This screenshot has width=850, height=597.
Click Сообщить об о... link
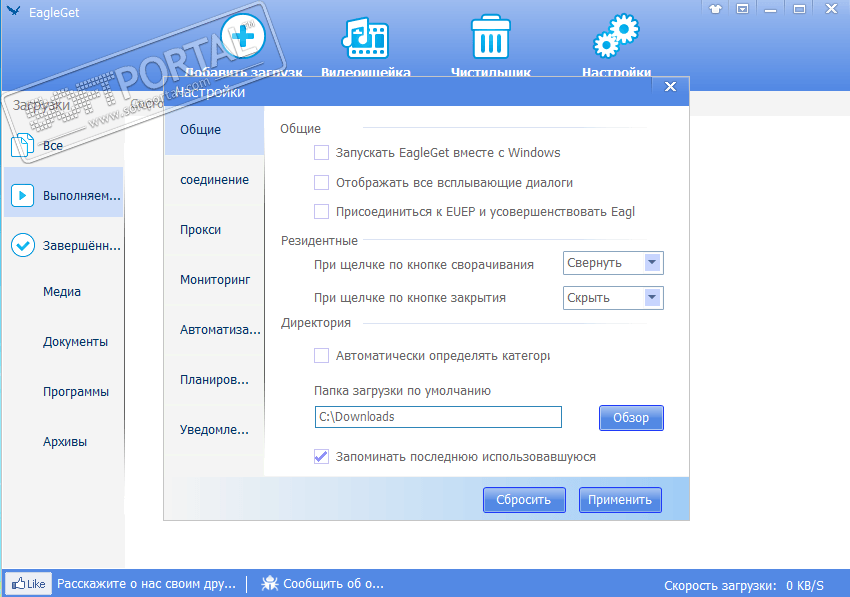point(333,583)
